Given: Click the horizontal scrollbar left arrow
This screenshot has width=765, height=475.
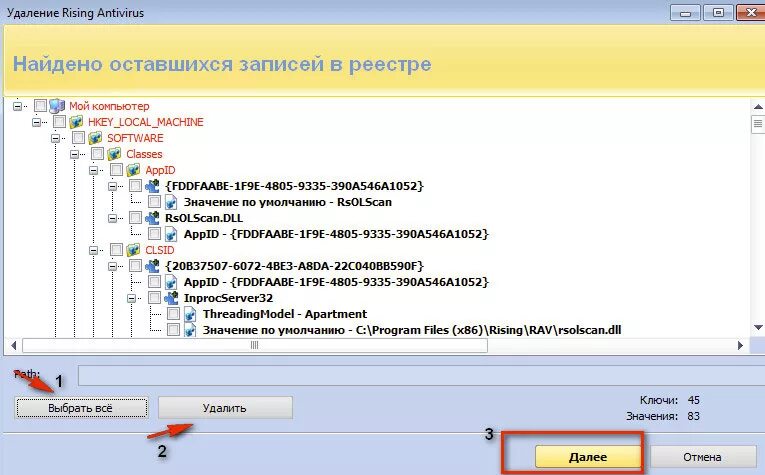Looking at the screenshot, I should coord(13,345).
